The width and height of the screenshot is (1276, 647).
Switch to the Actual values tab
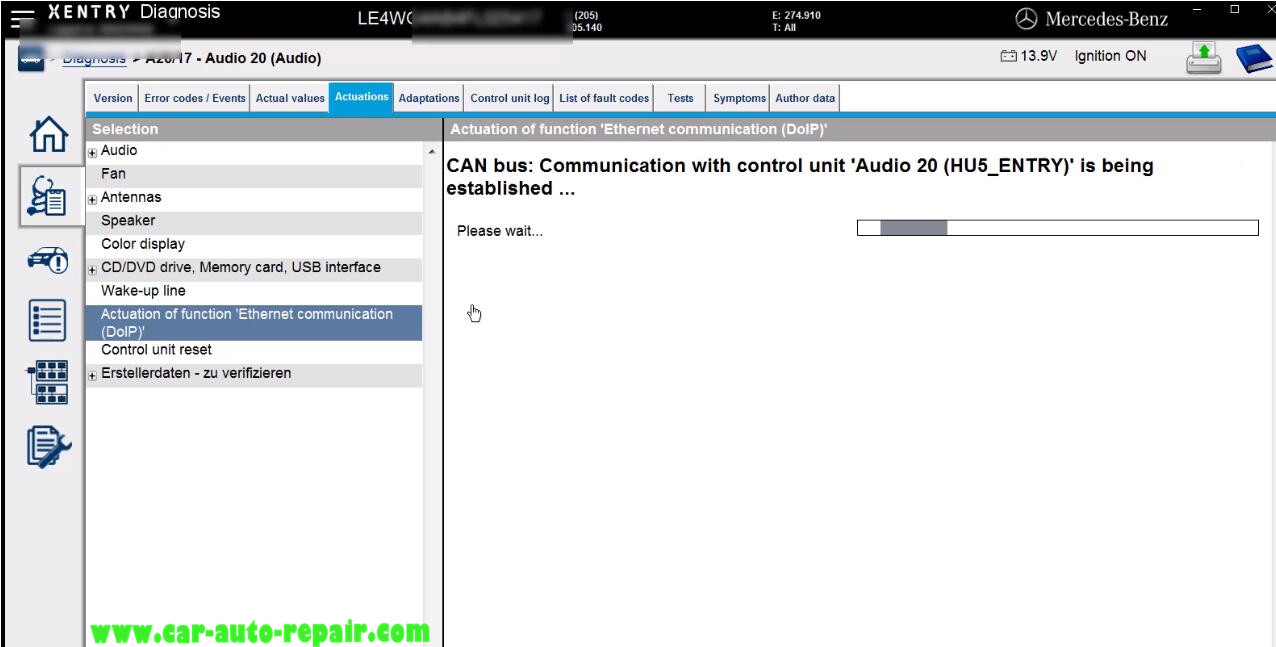point(290,98)
